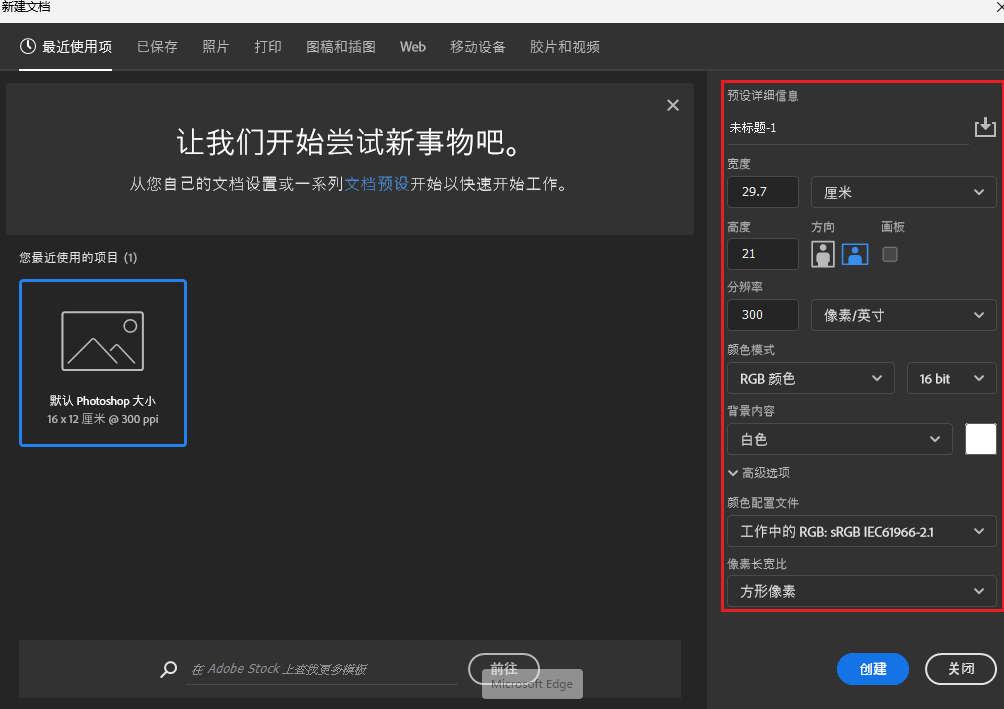Switch to the 图稿和插图 tab
This screenshot has height=709, width=1004.
click(341, 47)
